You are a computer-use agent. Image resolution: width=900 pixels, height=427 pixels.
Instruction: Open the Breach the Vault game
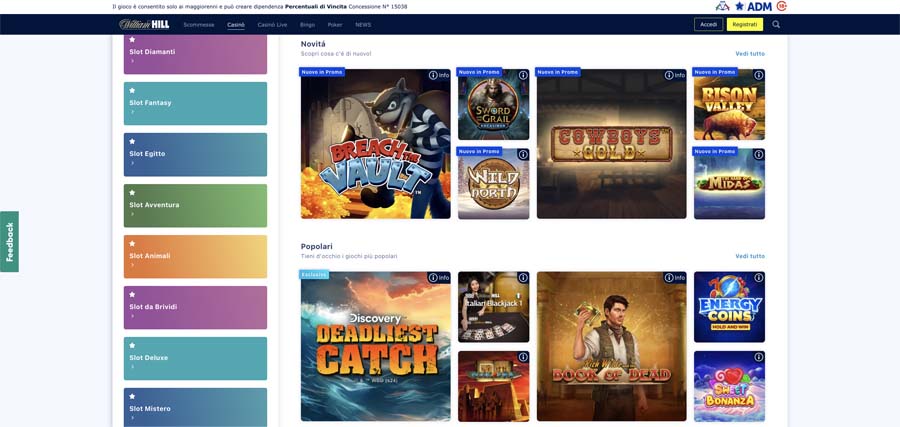[x=375, y=144]
